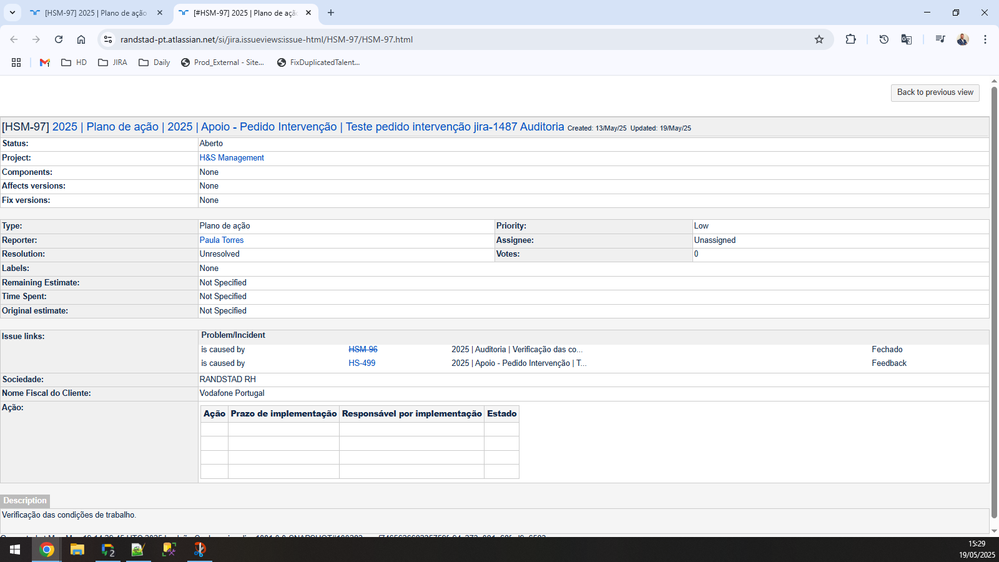Image resolution: width=999 pixels, height=562 pixels.
Task: Open the HD bookmarks folder
Action: [74, 62]
